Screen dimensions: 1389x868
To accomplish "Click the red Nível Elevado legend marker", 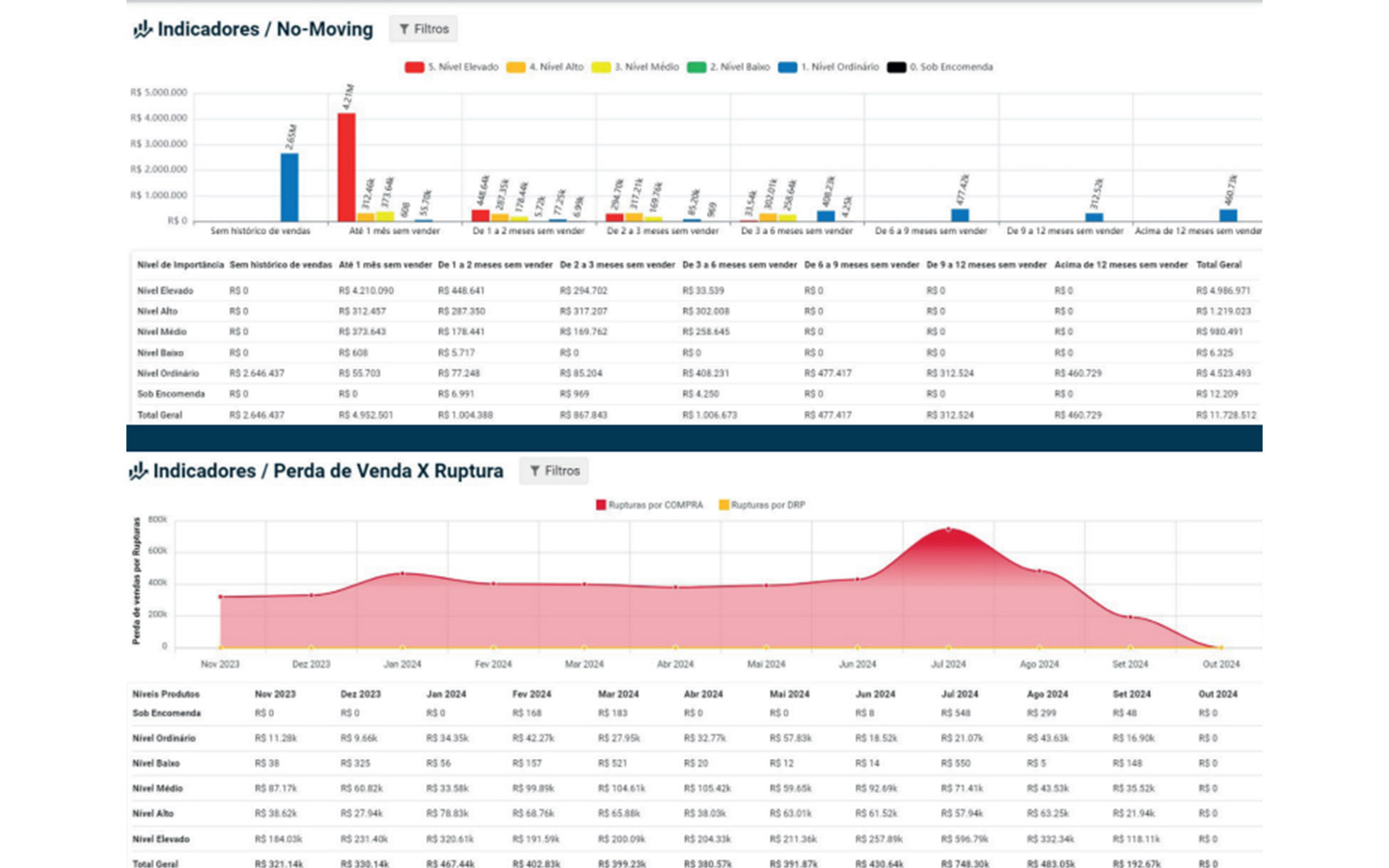I will [x=415, y=68].
